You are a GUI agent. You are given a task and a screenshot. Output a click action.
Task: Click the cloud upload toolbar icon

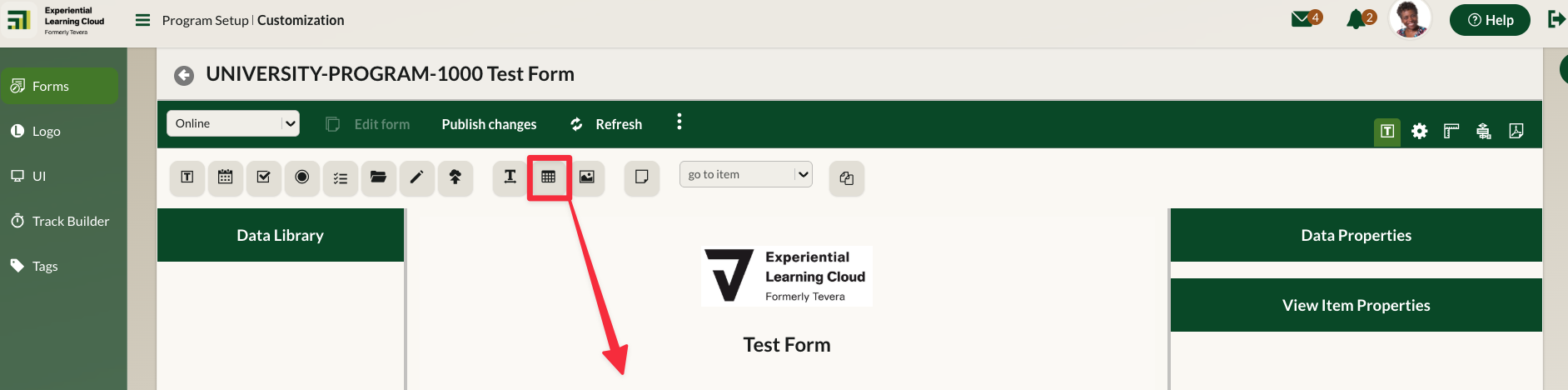click(455, 177)
